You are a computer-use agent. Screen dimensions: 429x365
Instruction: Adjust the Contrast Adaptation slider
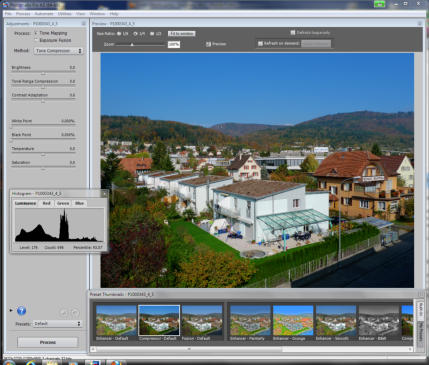[x=43, y=100]
